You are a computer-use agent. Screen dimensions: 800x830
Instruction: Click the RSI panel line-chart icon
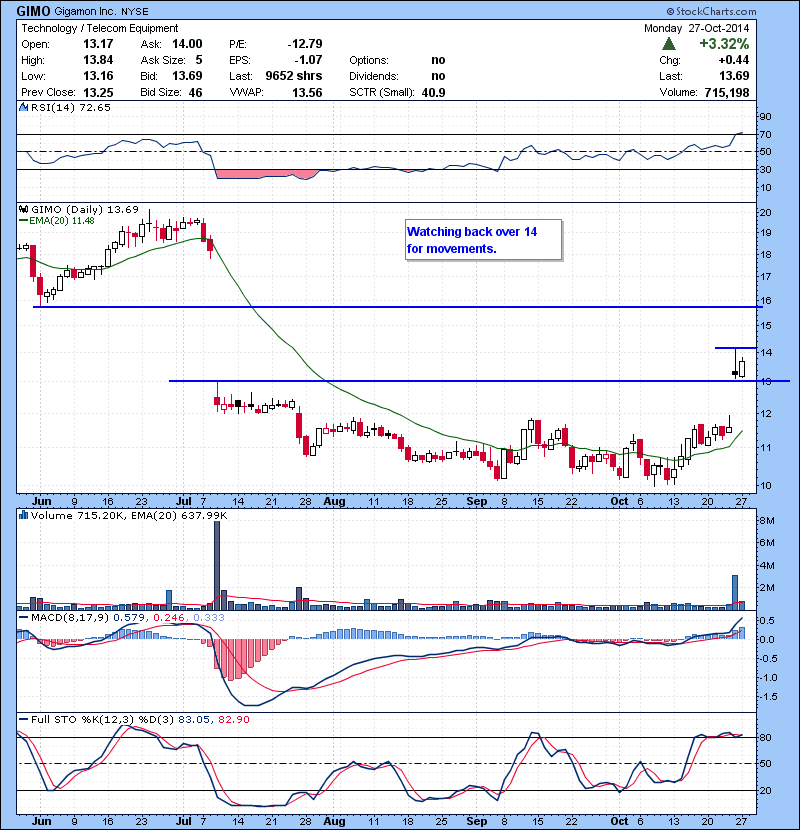(x=23, y=107)
